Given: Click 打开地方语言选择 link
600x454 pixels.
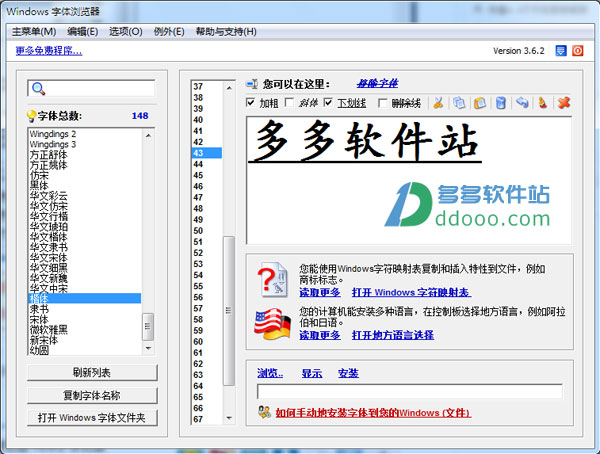Looking at the screenshot, I should (x=393, y=335).
